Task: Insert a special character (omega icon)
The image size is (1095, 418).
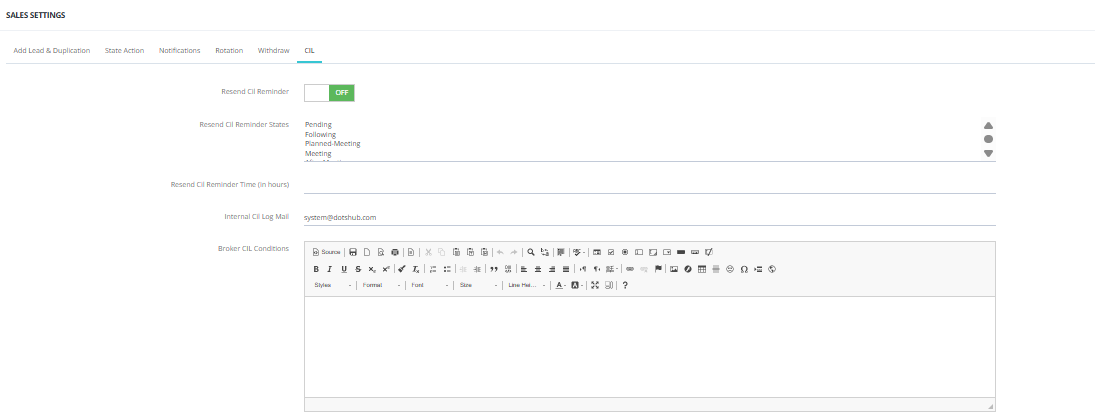Action: pyautogui.click(x=744, y=269)
